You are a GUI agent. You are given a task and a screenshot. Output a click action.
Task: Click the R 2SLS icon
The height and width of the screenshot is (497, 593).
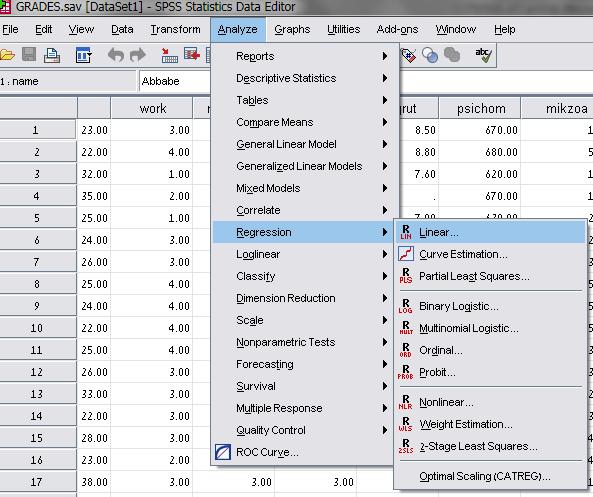tap(405, 446)
